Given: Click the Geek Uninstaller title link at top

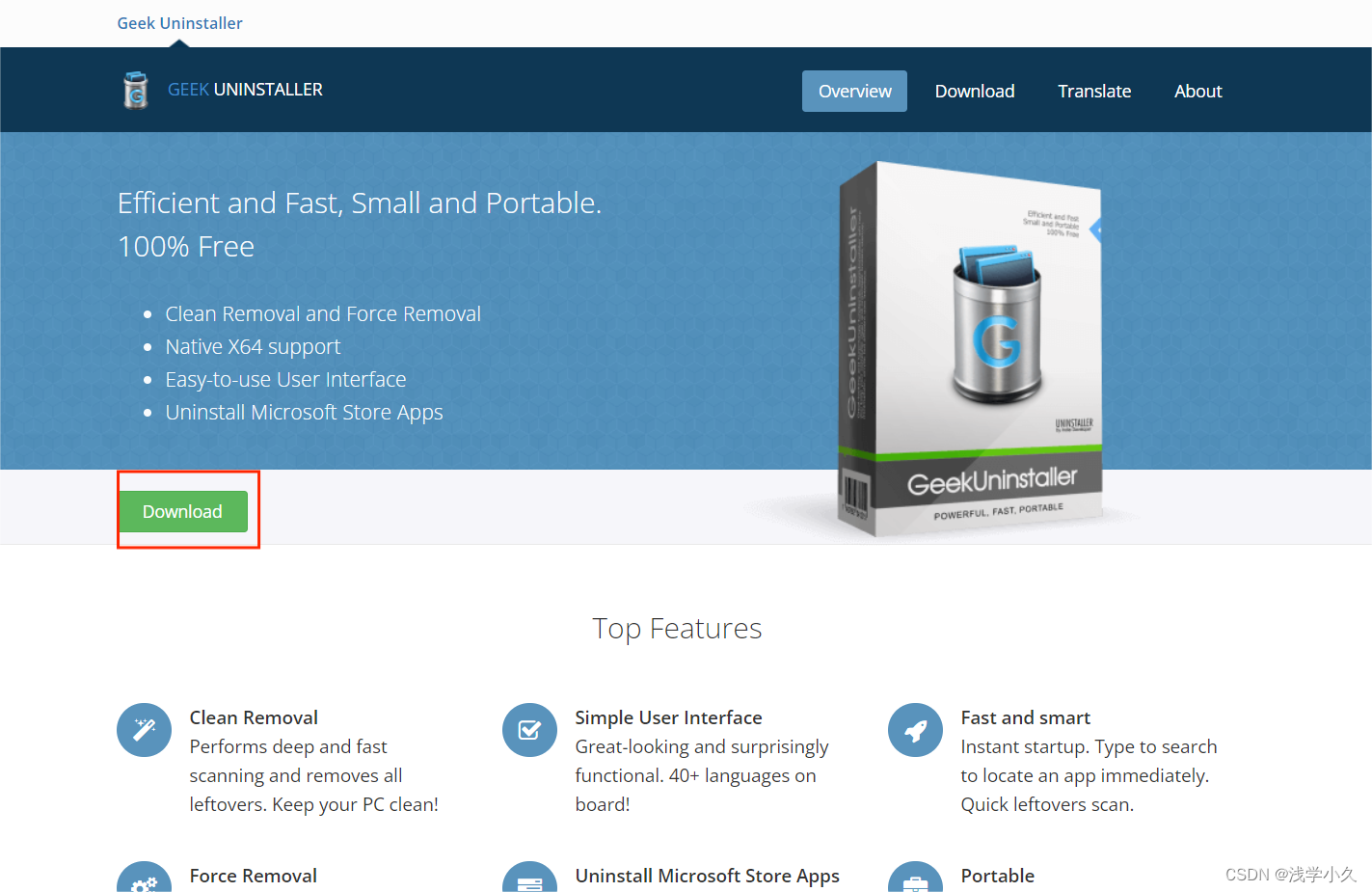Looking at the screenshot, I should click(179, 23).
